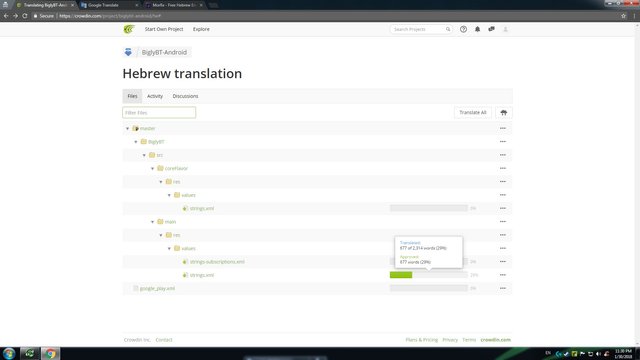Open more options for strings.xml under coreFlavor

pos(503,208)
